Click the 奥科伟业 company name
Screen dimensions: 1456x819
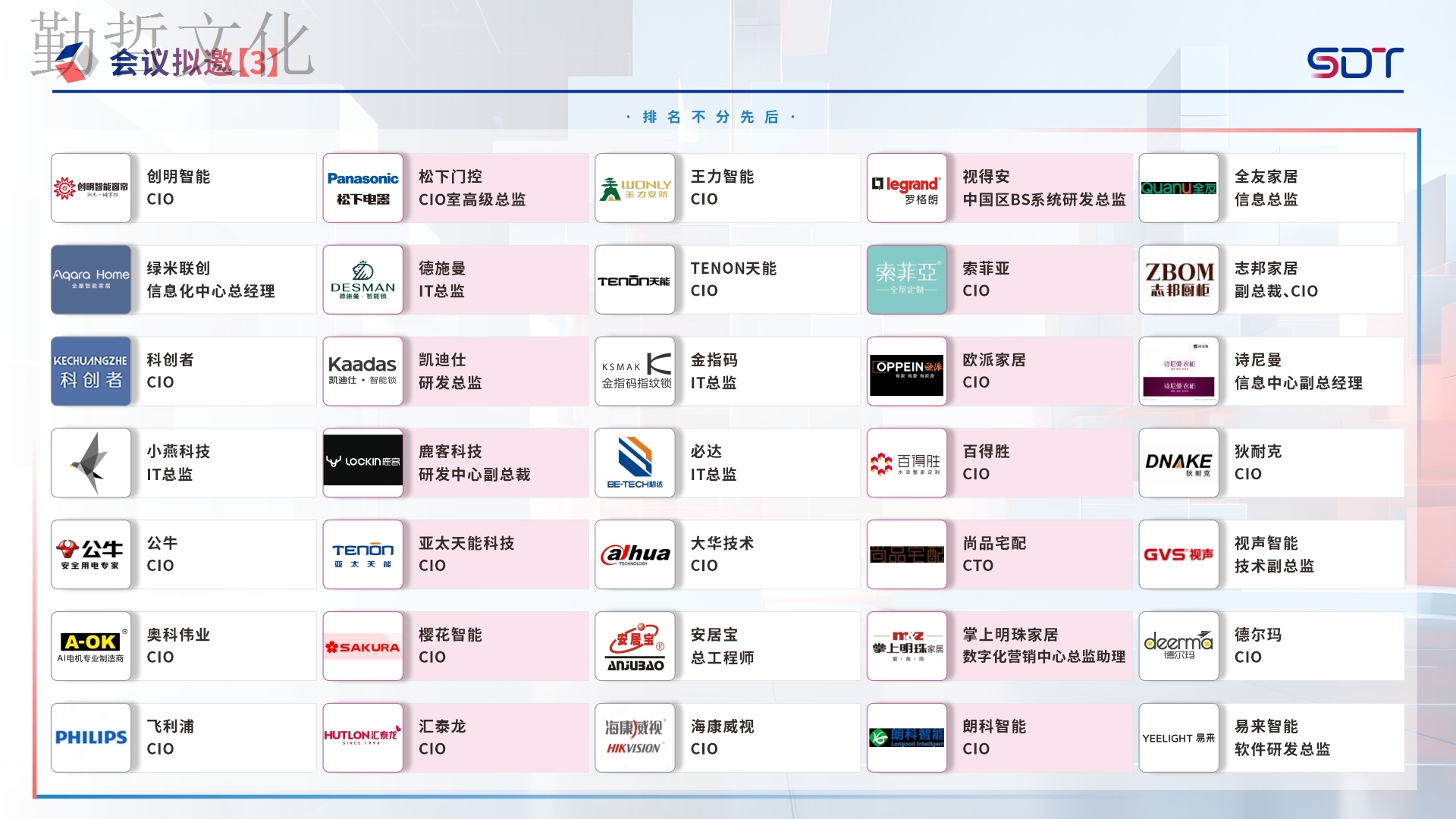(x=178, y=635)
